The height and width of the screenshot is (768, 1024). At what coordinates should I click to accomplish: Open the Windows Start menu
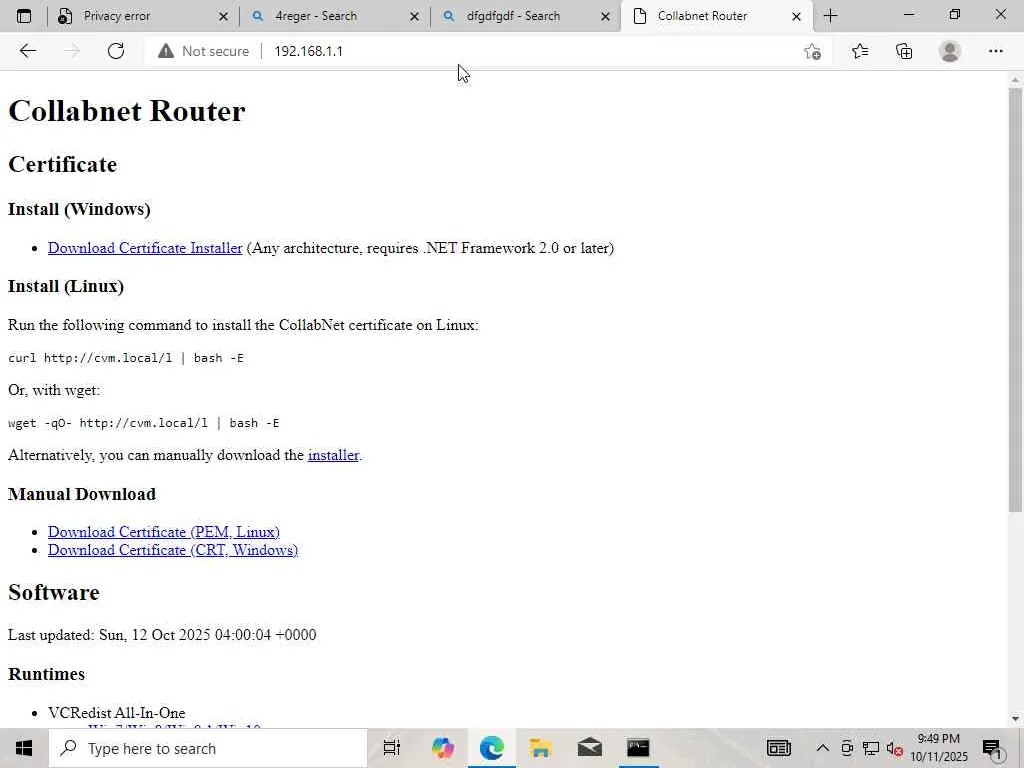[x=24, y=748]
